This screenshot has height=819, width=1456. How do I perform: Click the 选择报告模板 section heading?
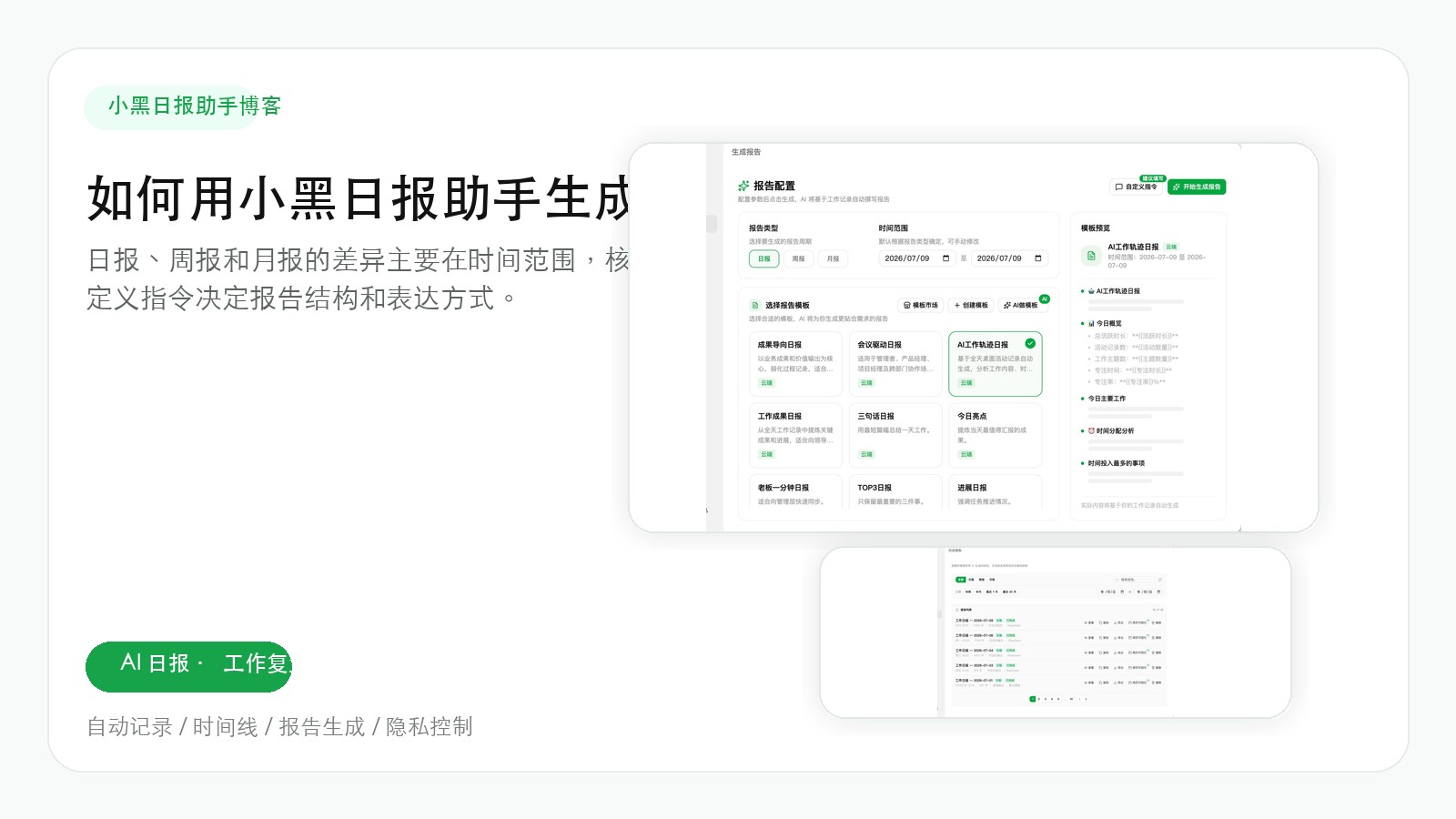coord(787,306)
